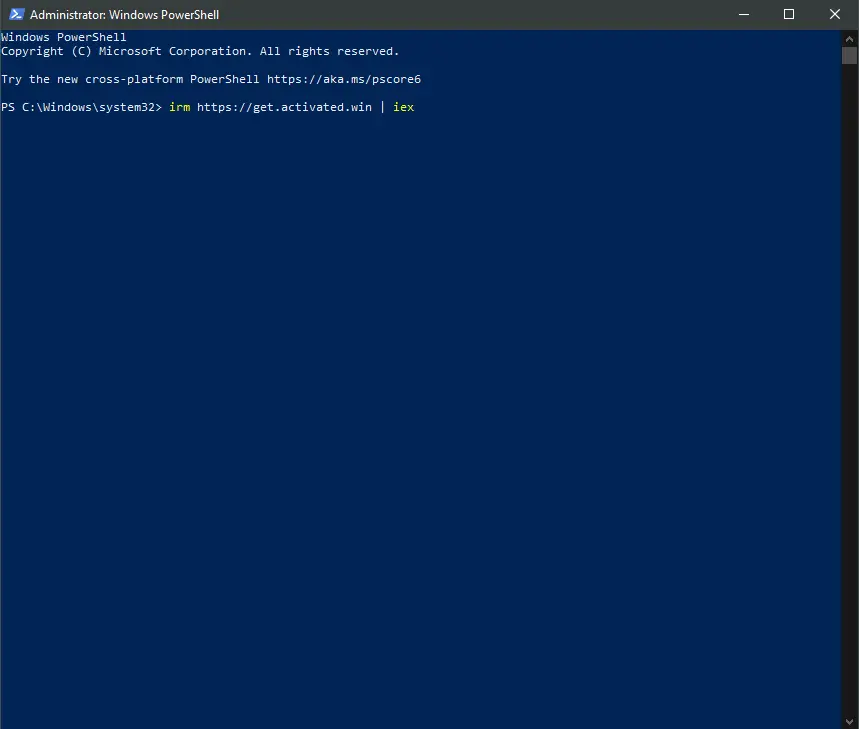Open the window menu via the PowerShell logo

[14, 14]
